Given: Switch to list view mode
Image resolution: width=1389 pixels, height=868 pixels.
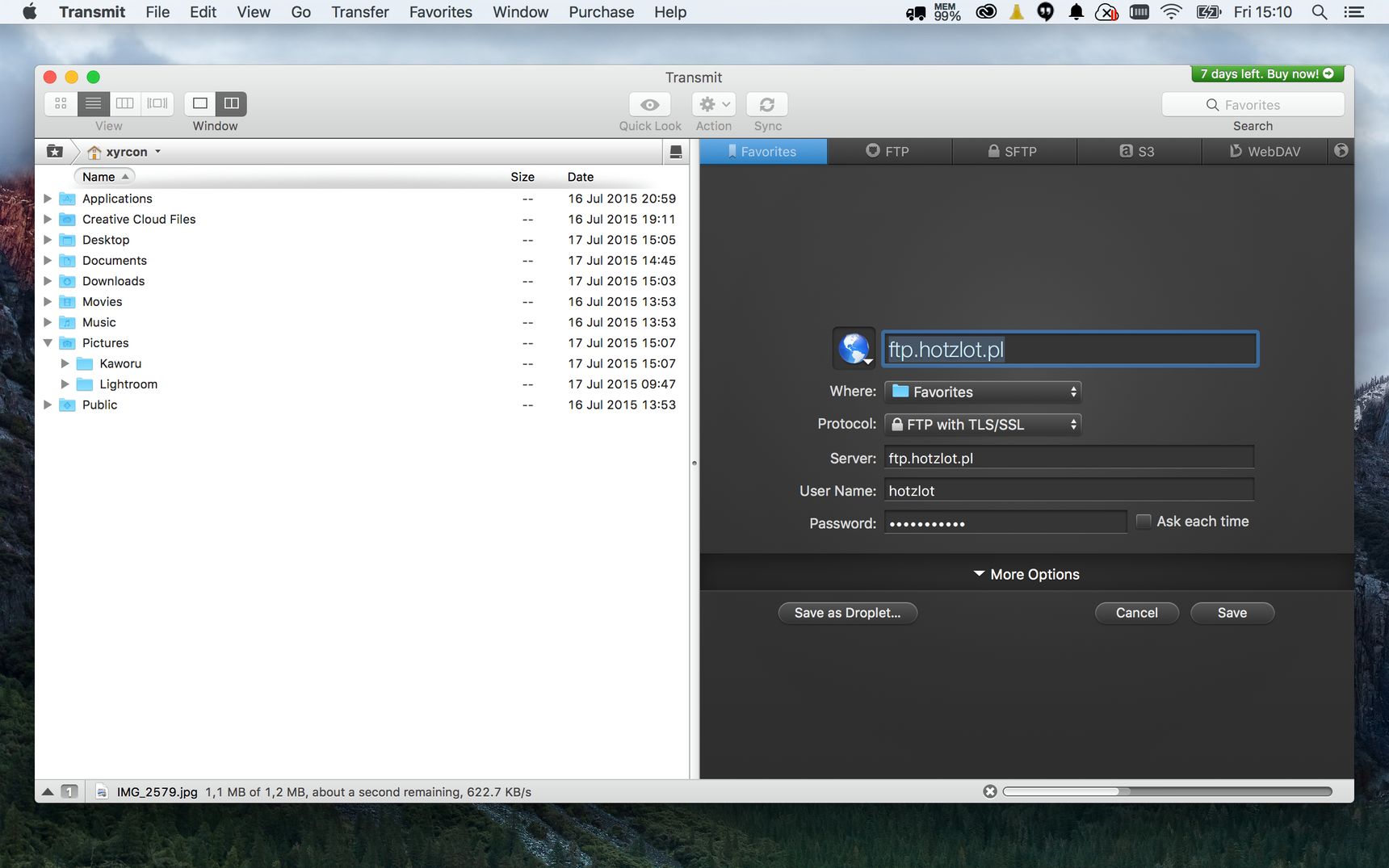Looking at the screenshot, I should 93,103.
